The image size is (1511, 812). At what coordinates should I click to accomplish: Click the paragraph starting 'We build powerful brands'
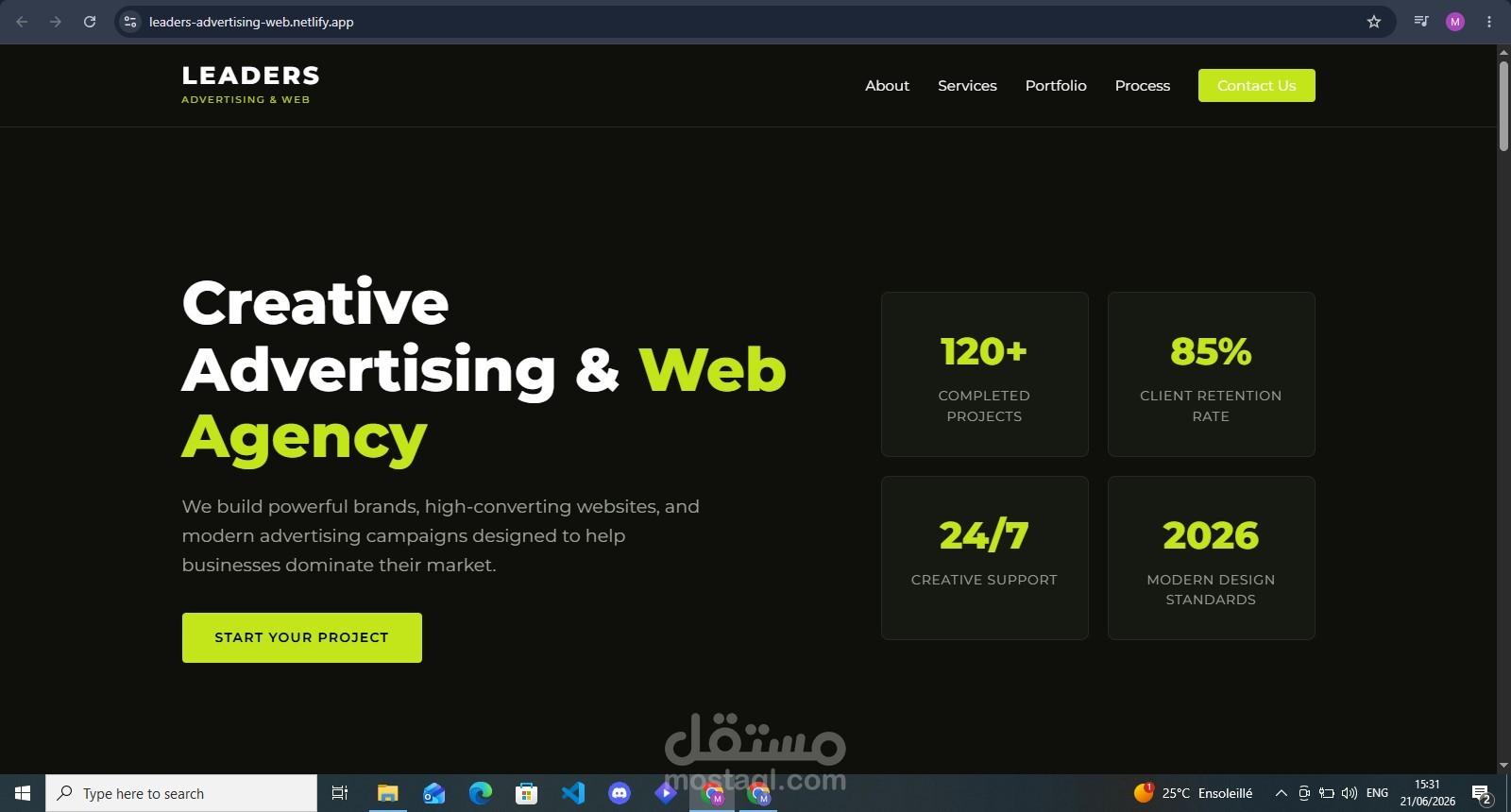click(441, 535)
